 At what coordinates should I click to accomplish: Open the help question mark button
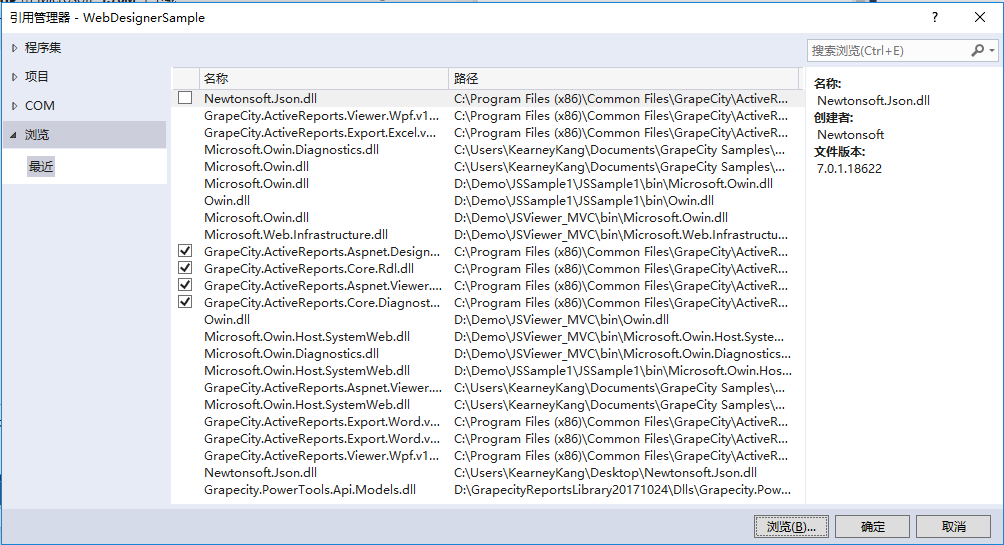935,17
